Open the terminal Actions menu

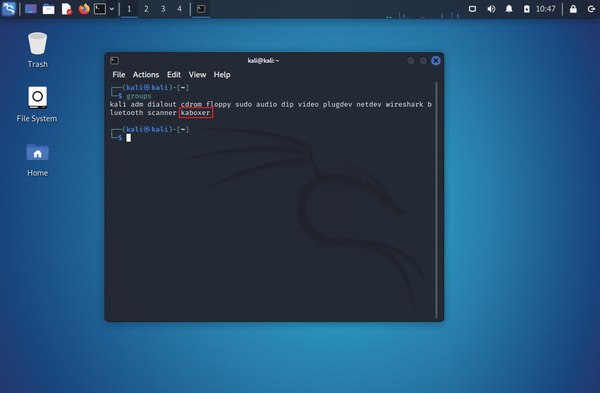click(146, 75)
